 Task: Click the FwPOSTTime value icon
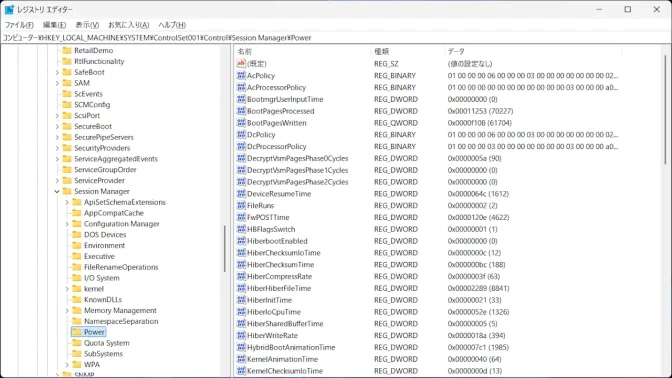(241, 217)
